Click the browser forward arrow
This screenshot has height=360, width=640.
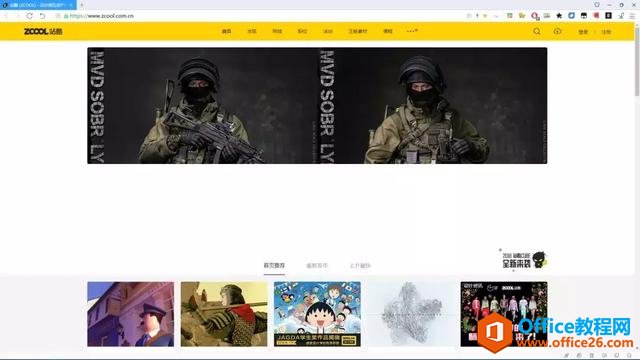(18, 16)
